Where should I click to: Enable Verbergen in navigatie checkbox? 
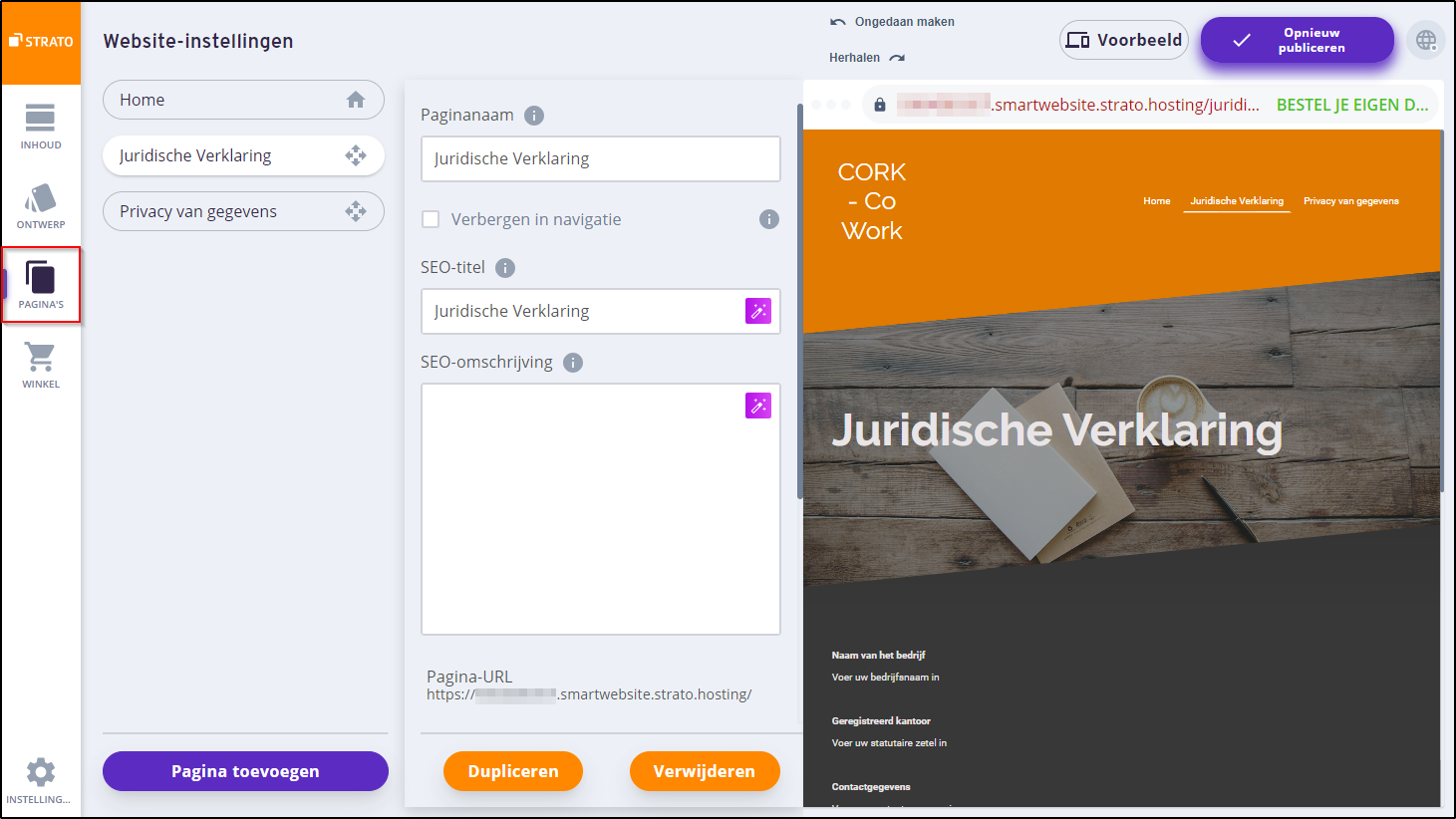431,219
